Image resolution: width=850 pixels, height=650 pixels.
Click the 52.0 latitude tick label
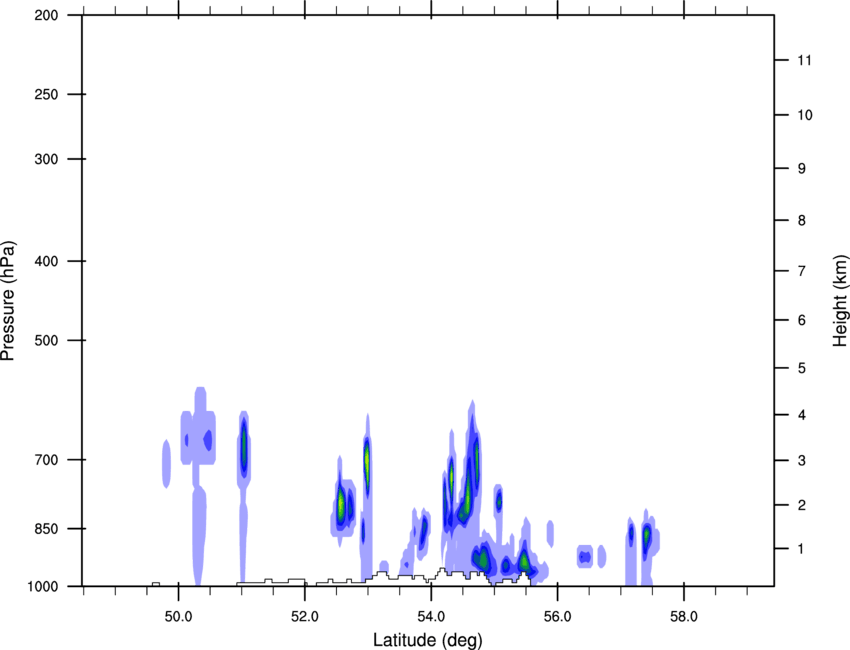[x=305, y=617]
